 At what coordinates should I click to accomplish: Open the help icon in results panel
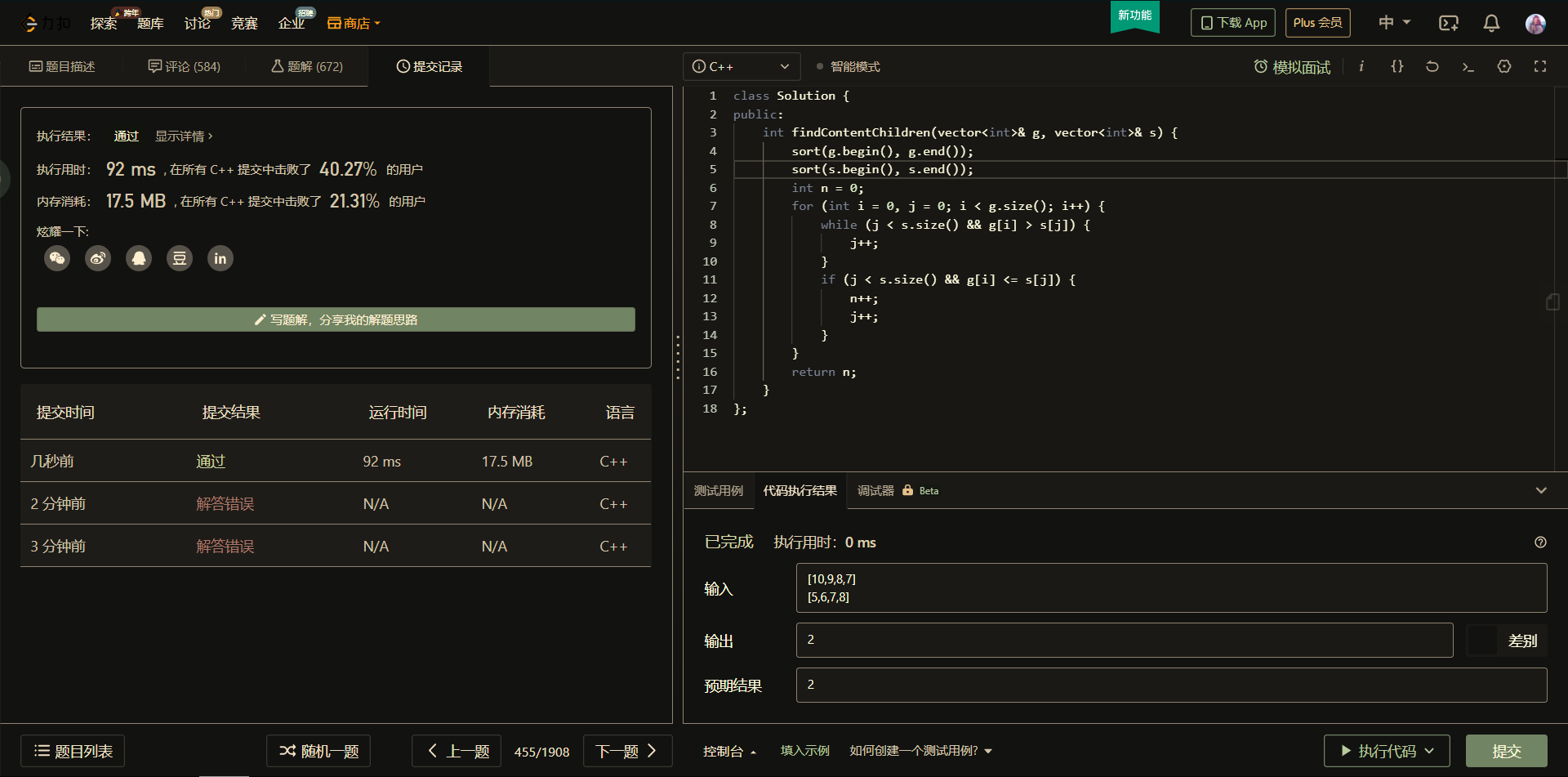pyautogui.click(x=1540, y=543)
